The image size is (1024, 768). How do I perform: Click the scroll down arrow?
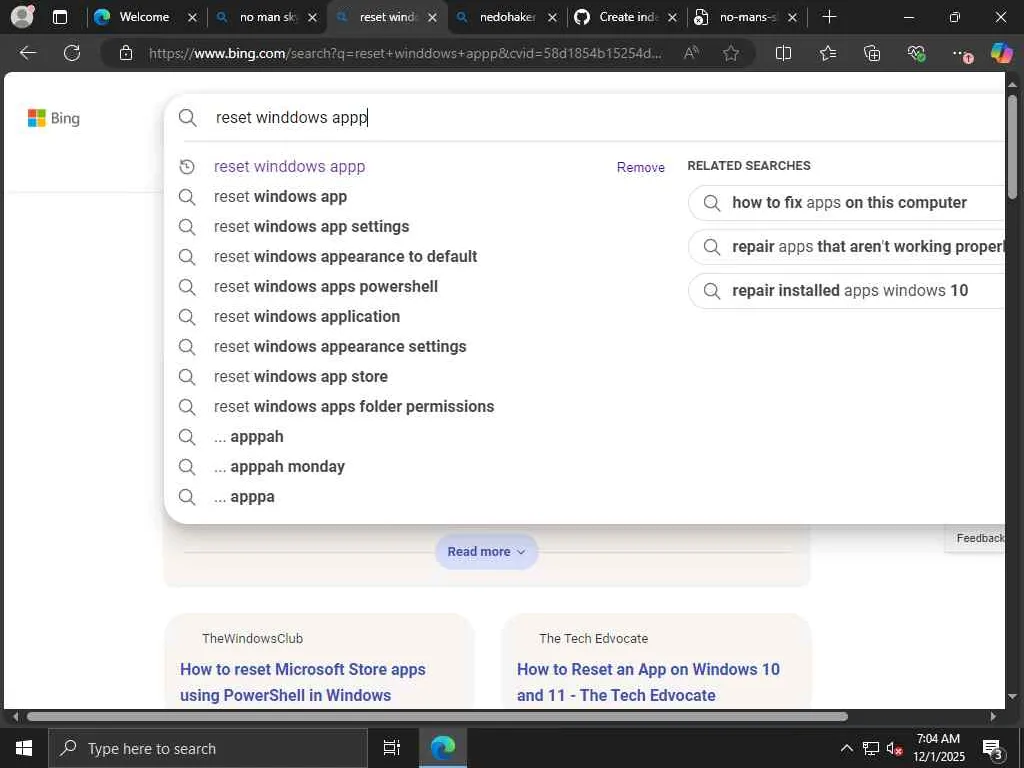point(1012,696)
